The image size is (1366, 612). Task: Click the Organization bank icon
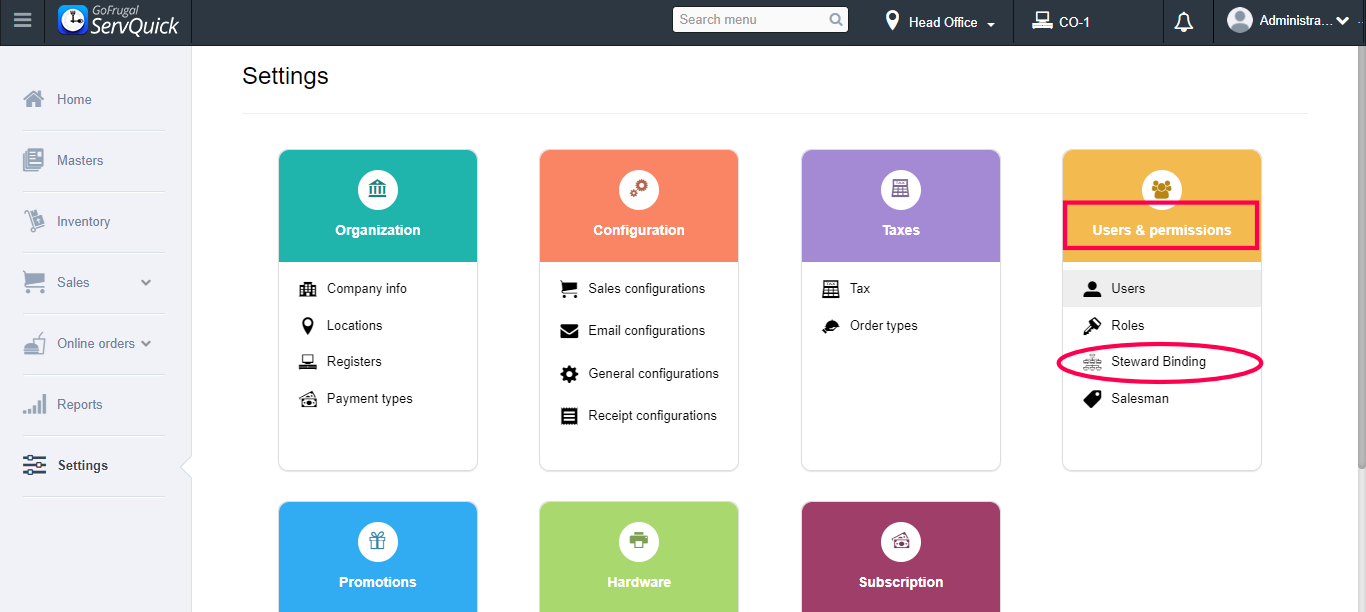(378, 189)
